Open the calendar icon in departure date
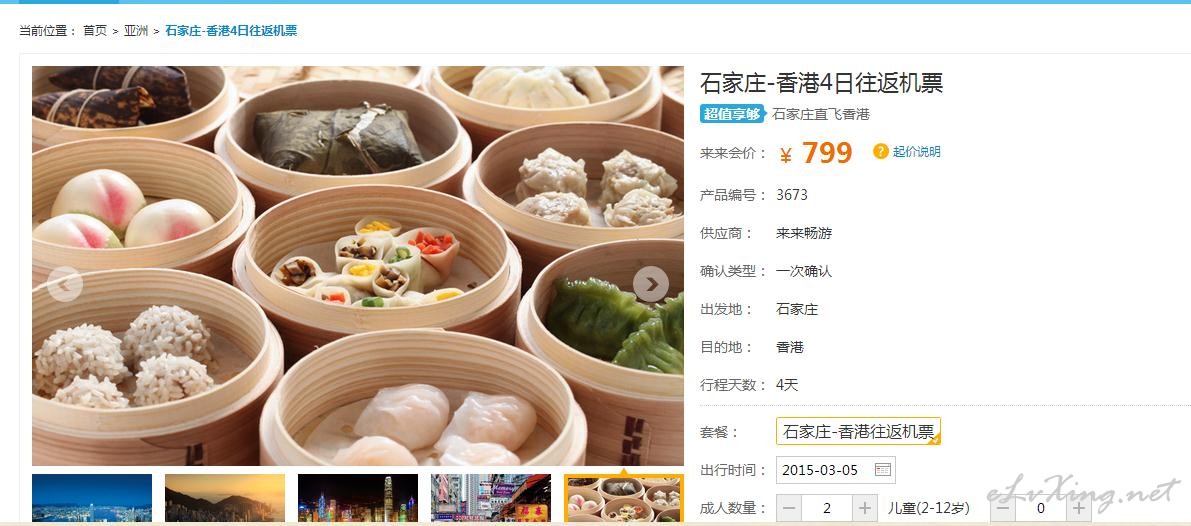Viewport: 1191px width, 526px height. pos(882,470)
